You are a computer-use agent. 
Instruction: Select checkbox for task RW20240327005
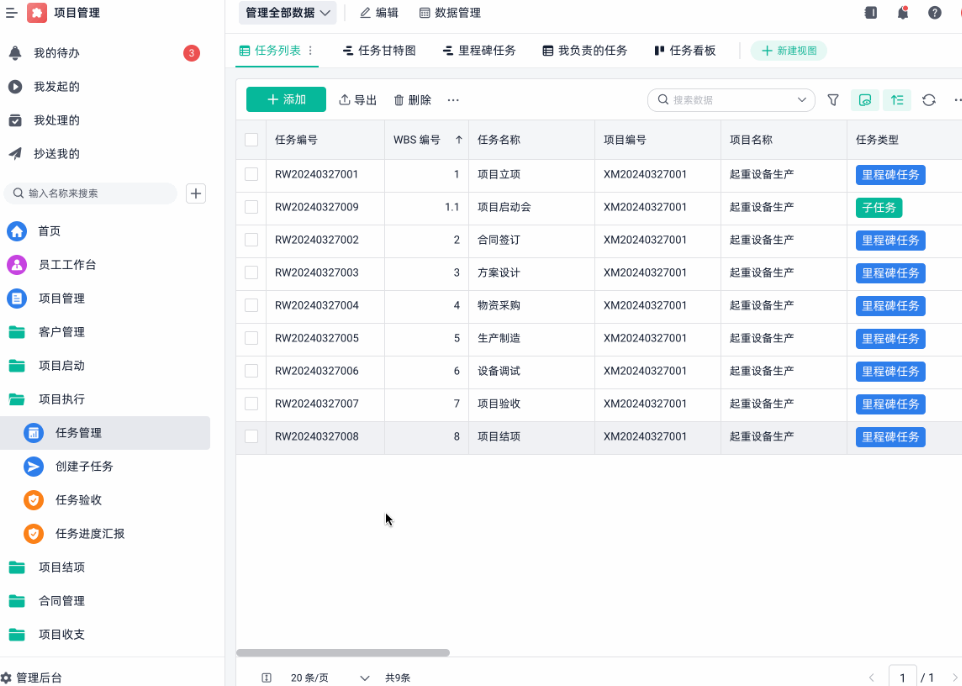pos(251,338)
